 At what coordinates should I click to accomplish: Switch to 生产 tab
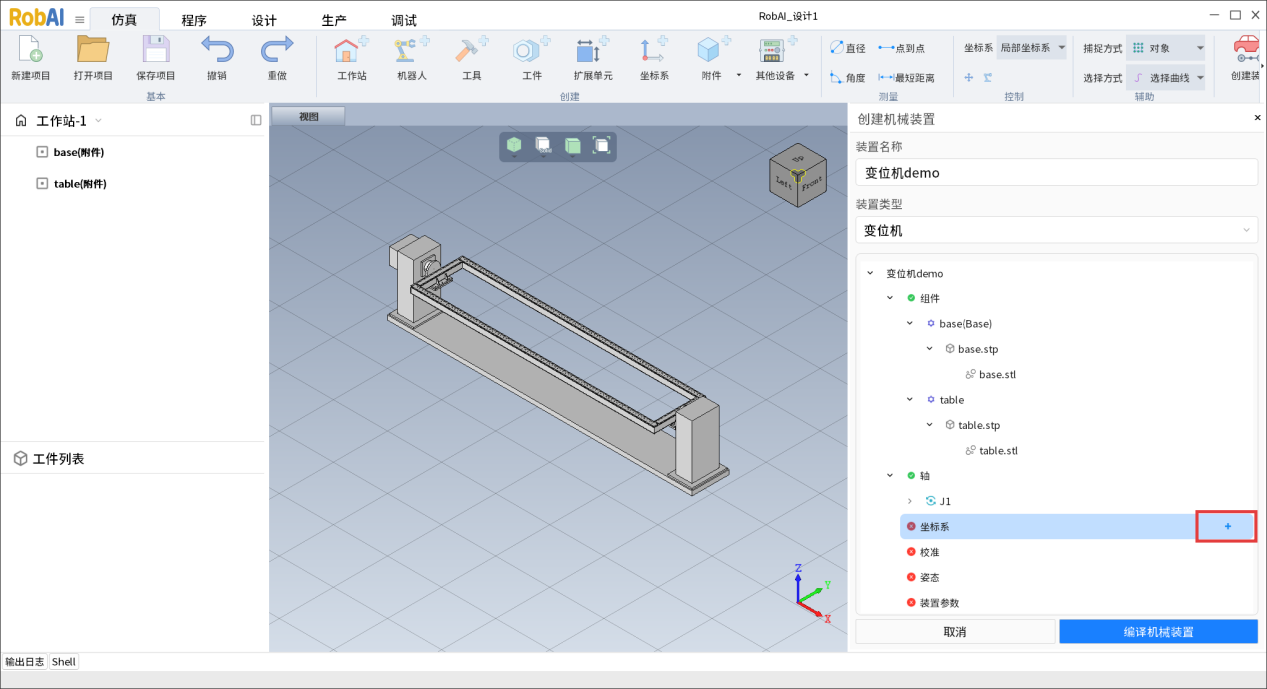(334, 20)
